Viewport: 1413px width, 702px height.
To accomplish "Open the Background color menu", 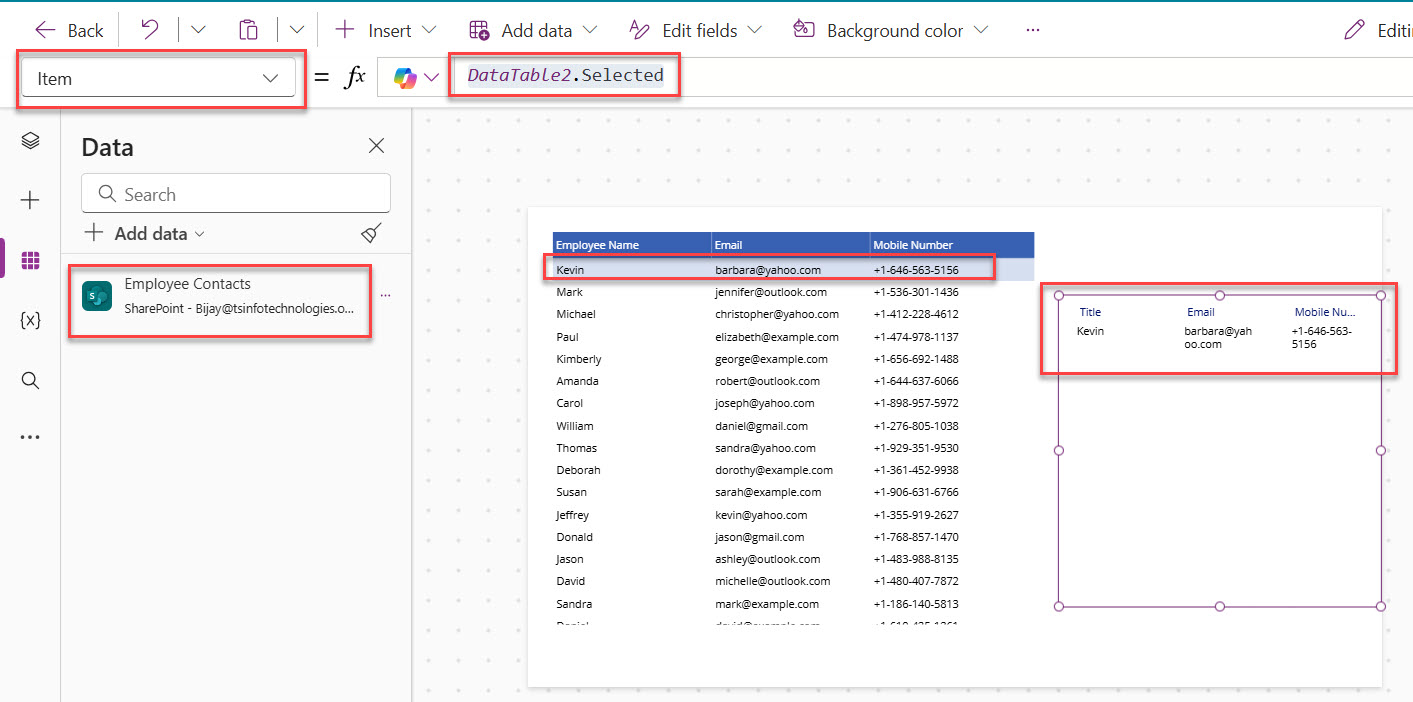I will (x=890, y=30).
